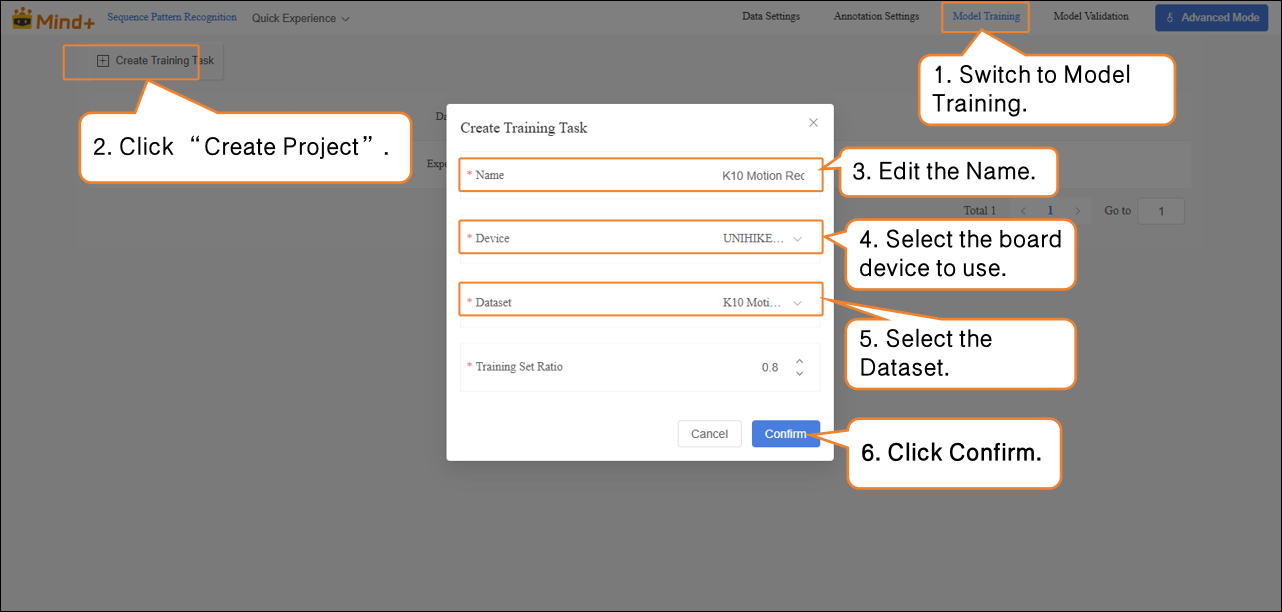Go to previous page arrow in pagination
This screenshot has width=1282, height=612.
[x=1022, y=211]
